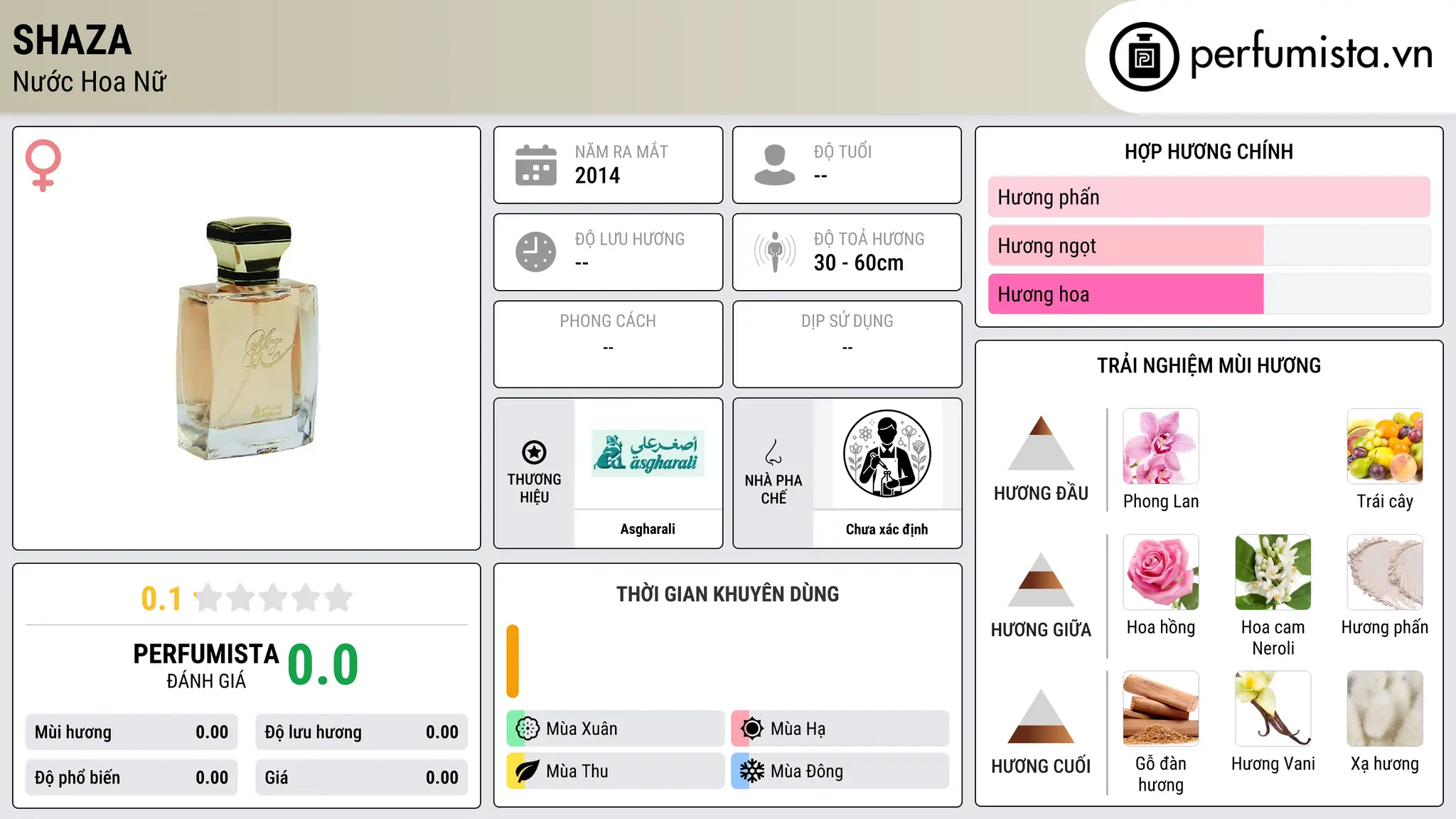Click the Asgharali brand logo image
The image size is (1456, 819).
(648, 454)
